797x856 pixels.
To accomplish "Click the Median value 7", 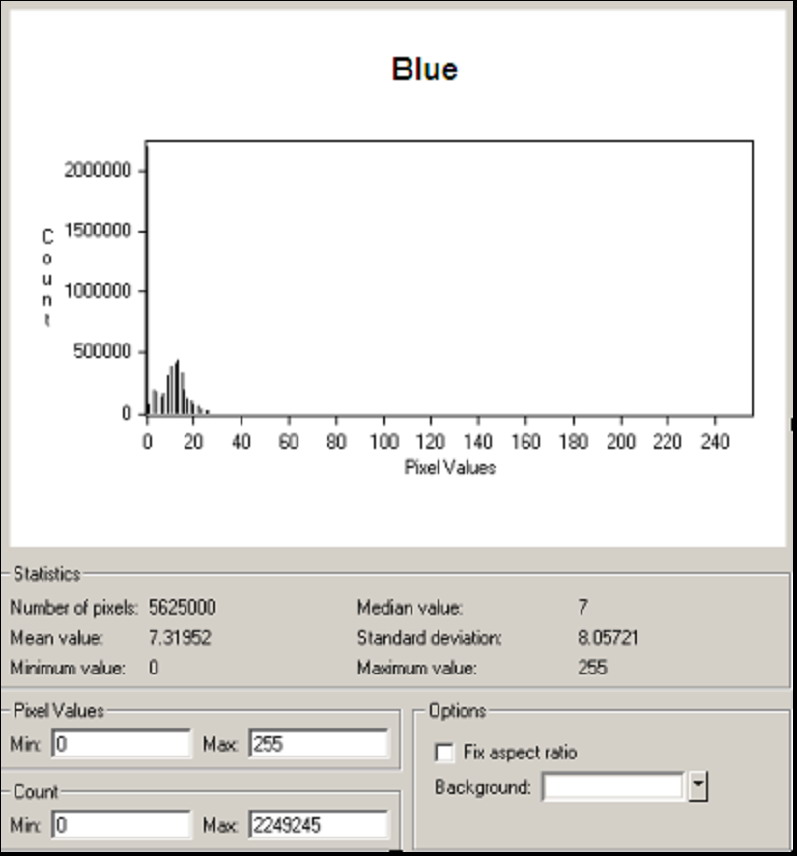I will [x=583, y=607].
